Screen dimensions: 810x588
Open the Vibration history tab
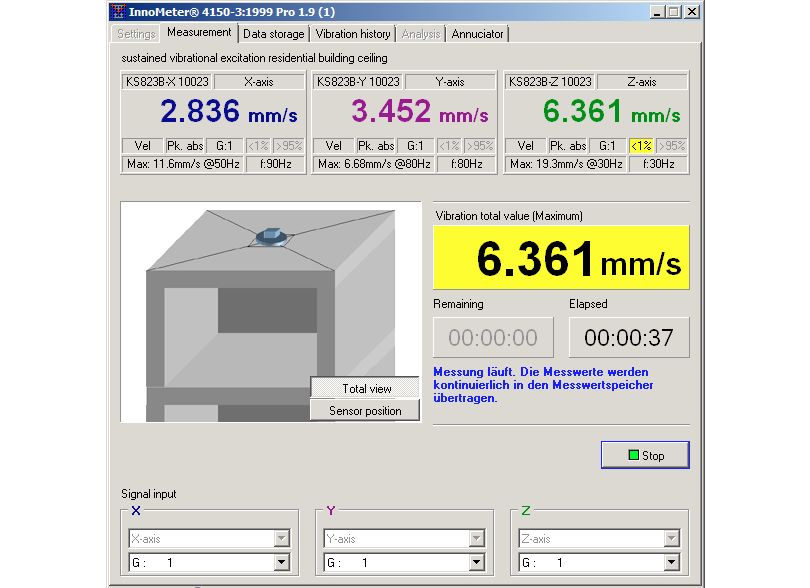pos(353,34)
